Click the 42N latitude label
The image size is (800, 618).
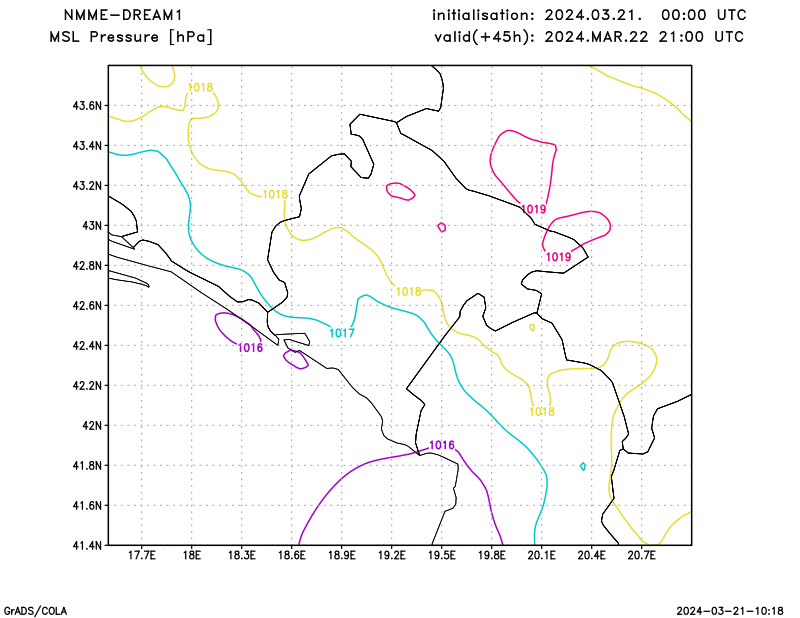pos(92,426)
